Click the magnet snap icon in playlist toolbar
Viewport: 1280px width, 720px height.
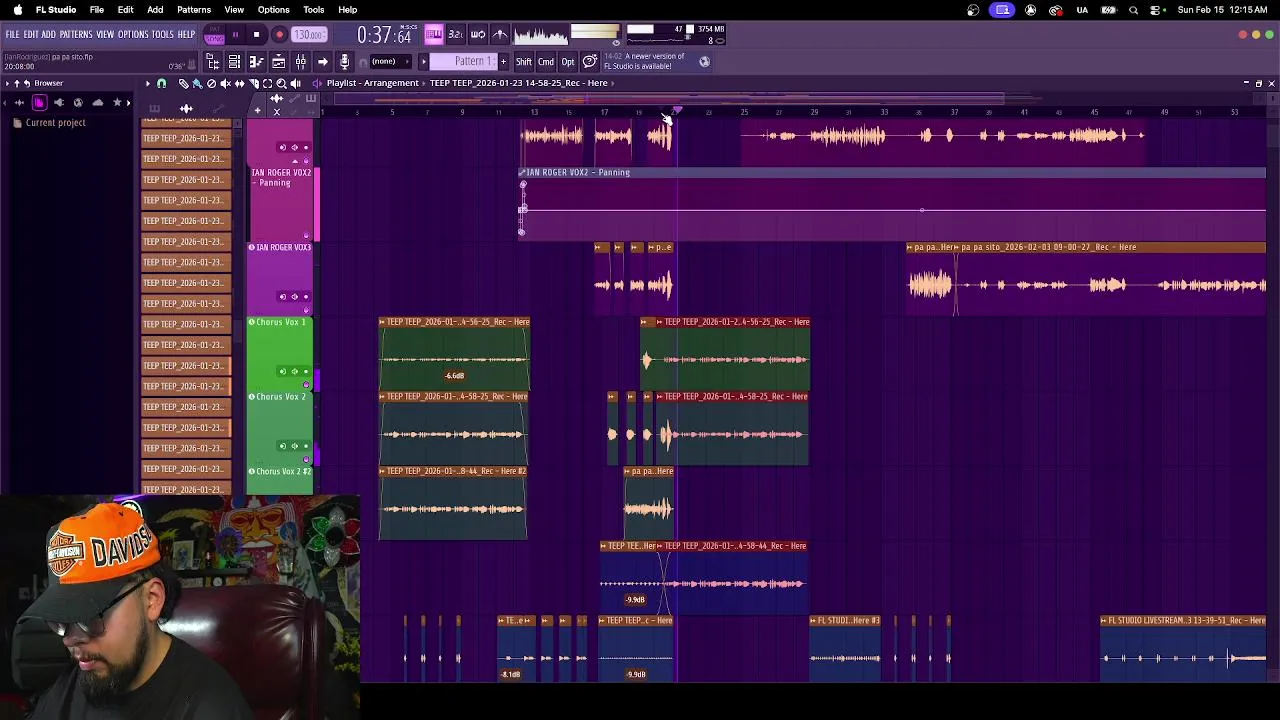point(161,83)
